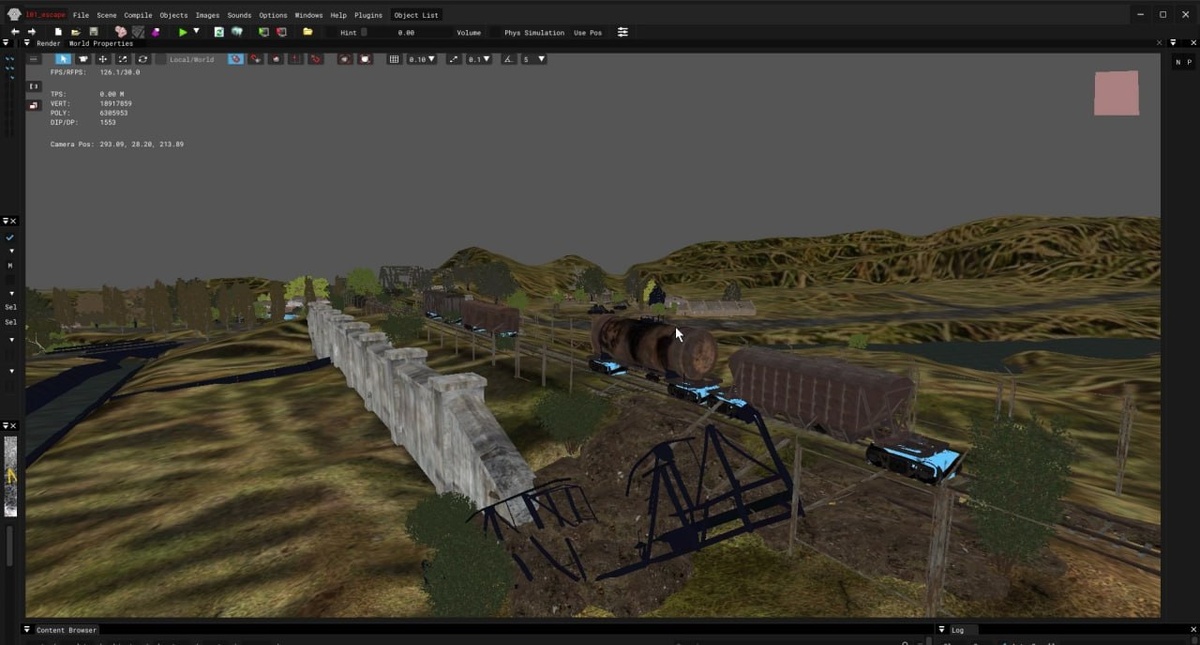Click the Use Pos button

(x=588, y=32)
